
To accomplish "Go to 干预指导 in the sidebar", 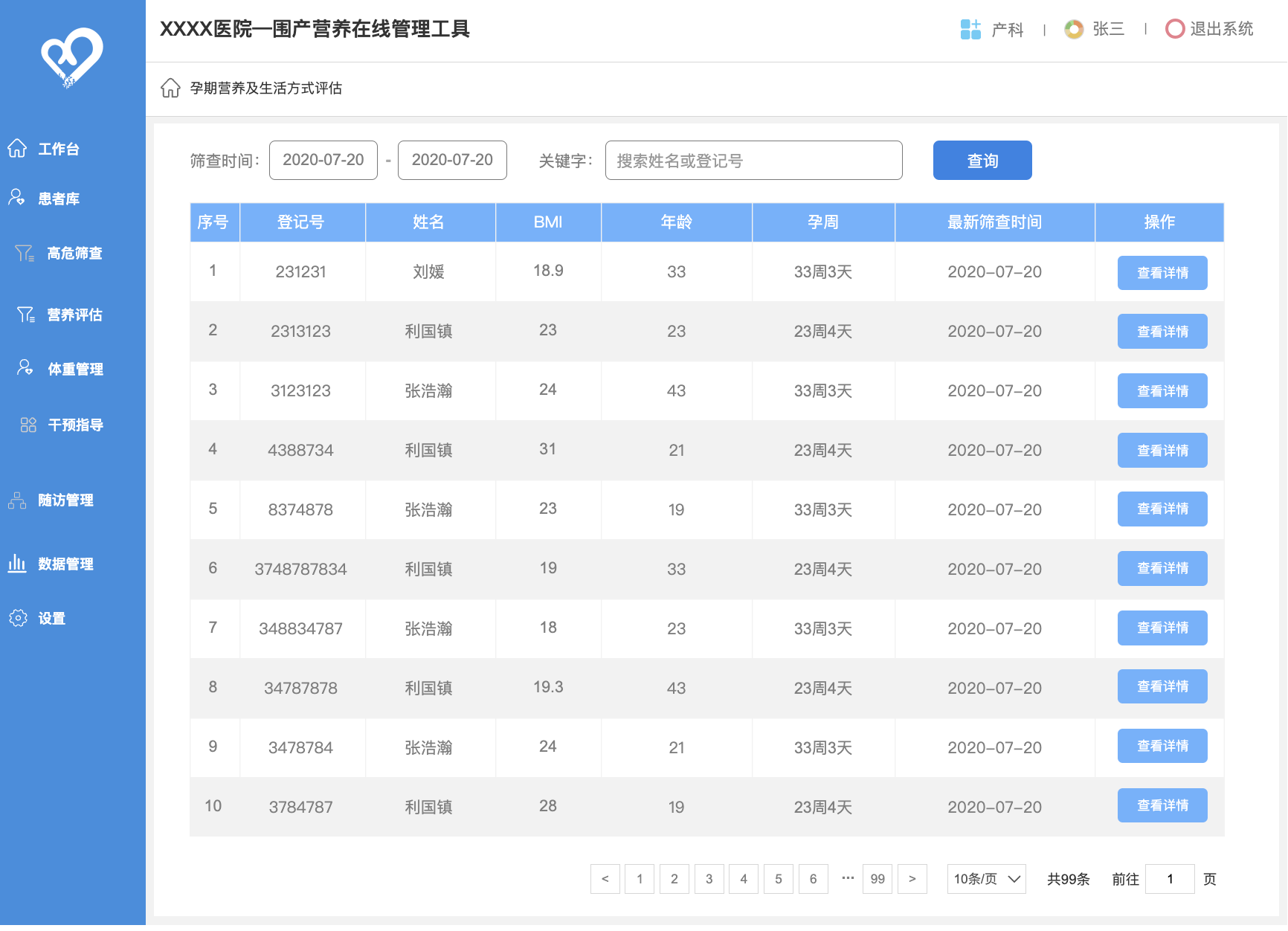I will [75, 425].
